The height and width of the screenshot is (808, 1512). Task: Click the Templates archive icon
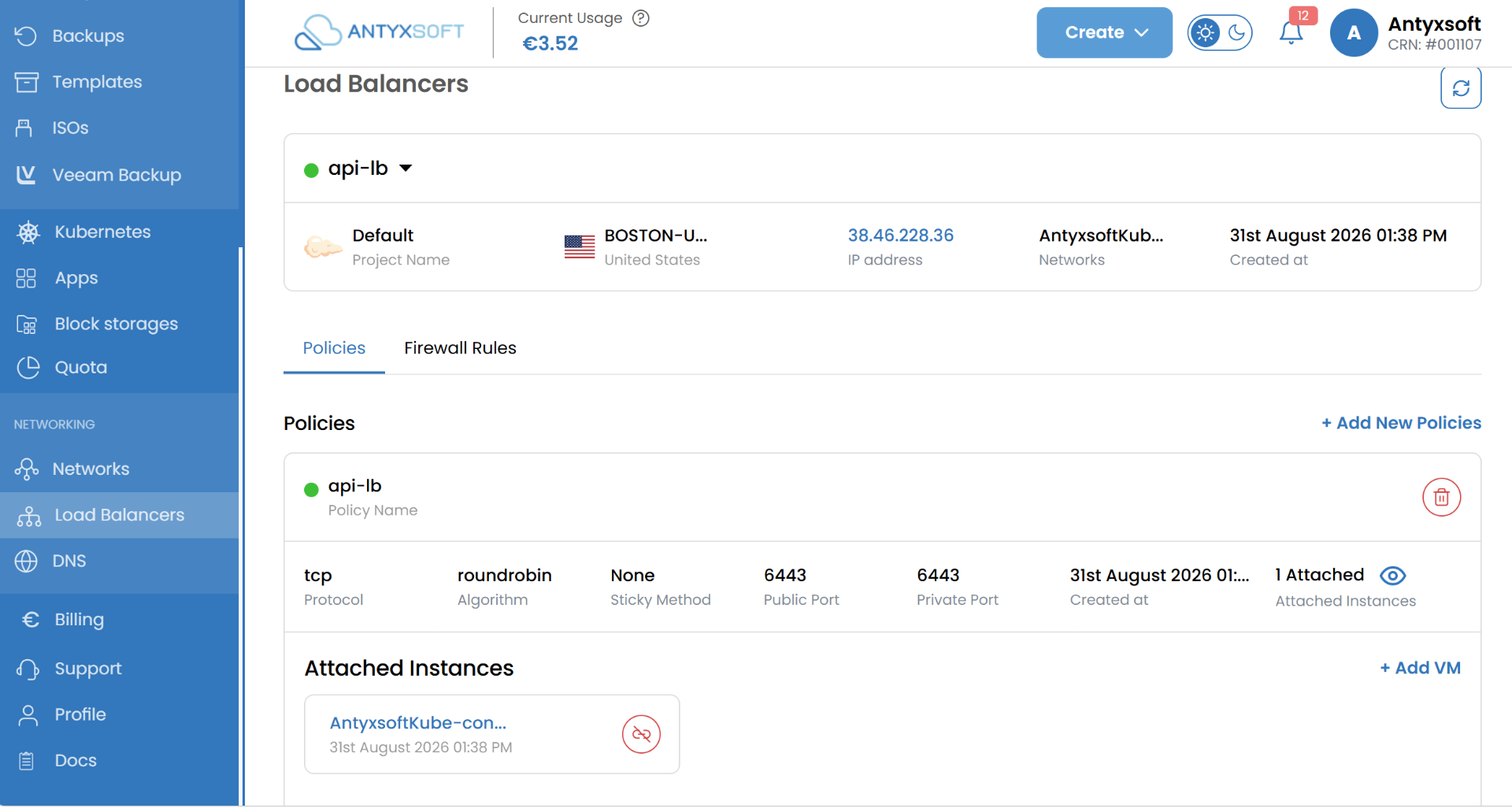[x=26, y=82]
